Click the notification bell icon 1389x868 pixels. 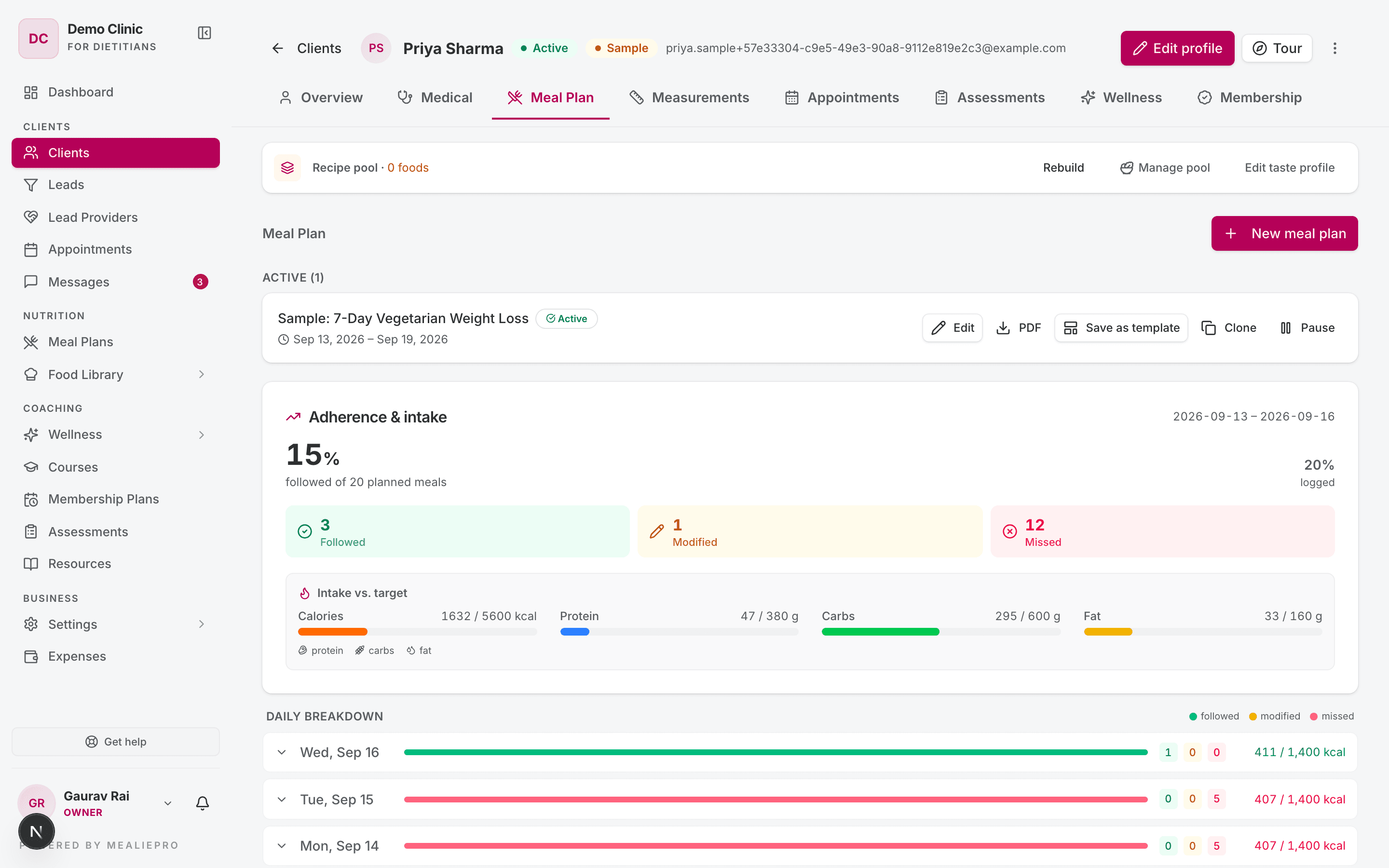[203, 802]
